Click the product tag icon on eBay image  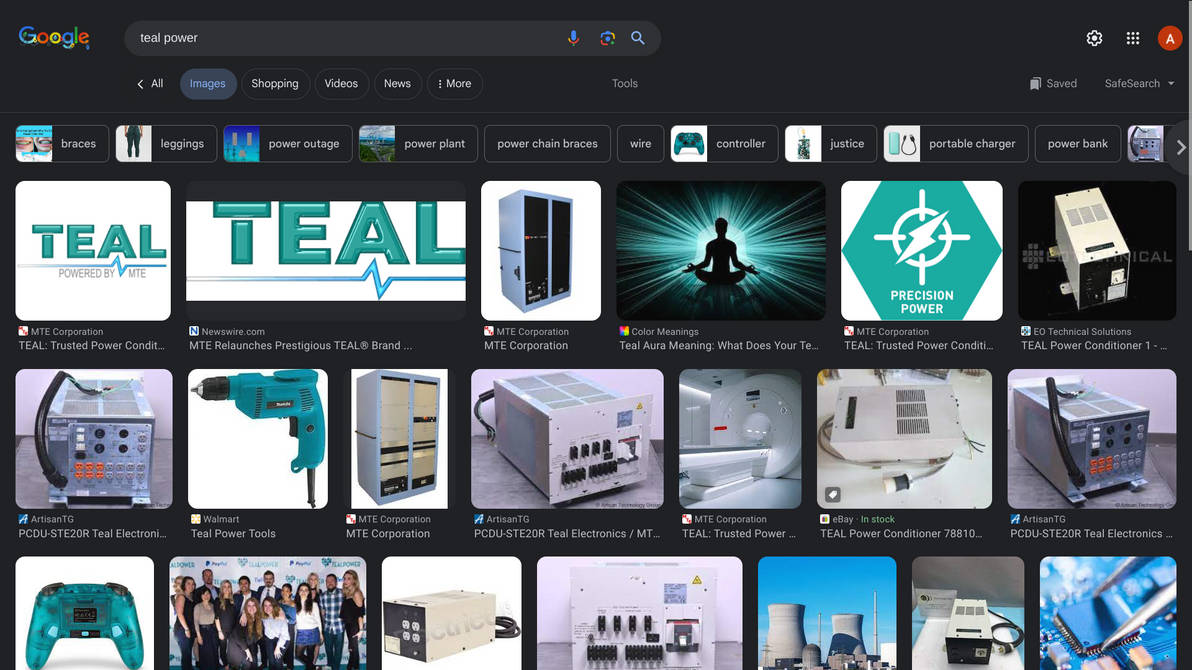click(x=832, y=495)
